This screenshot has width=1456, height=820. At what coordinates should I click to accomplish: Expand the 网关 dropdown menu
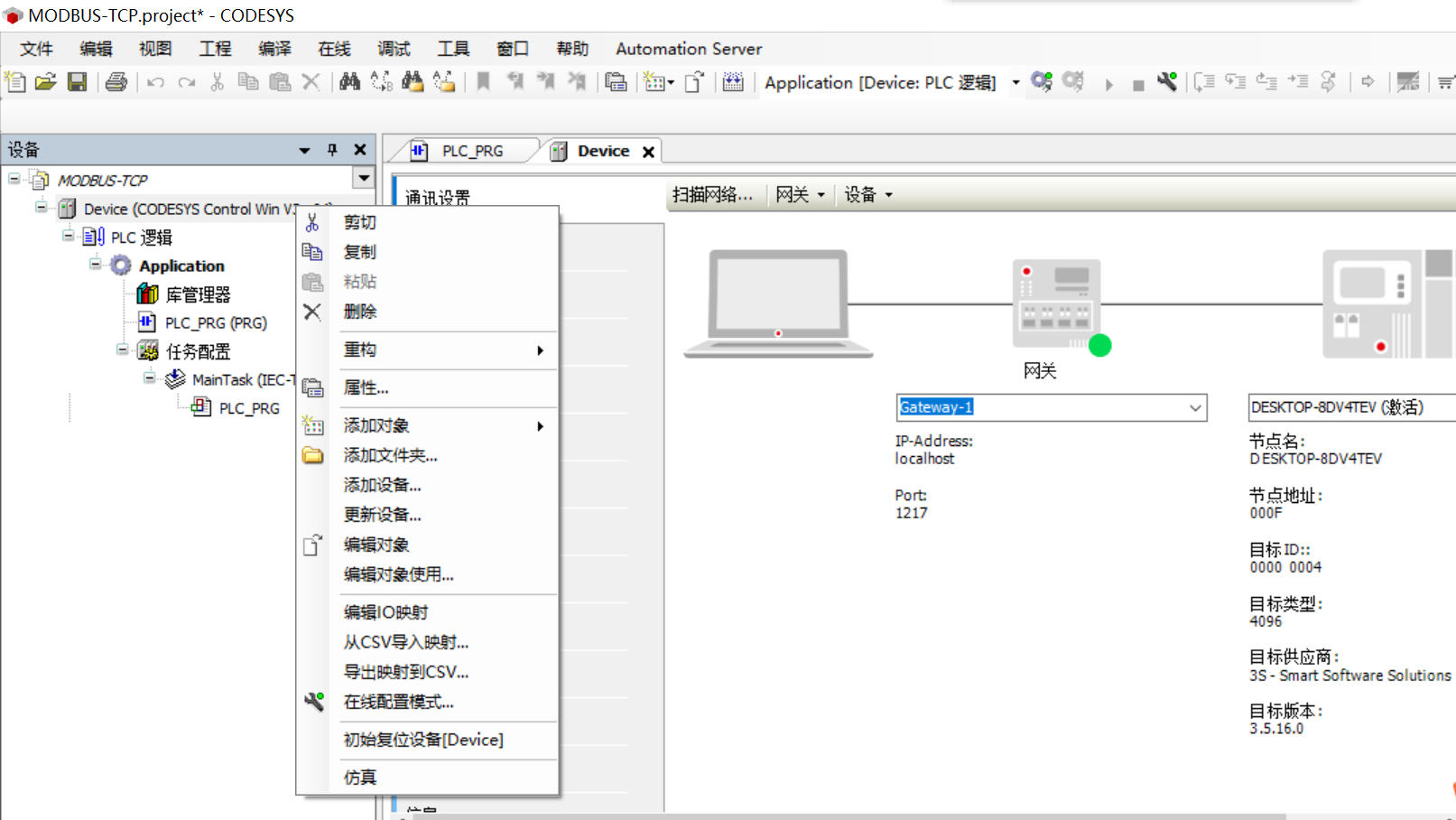[x=800, y=195]
